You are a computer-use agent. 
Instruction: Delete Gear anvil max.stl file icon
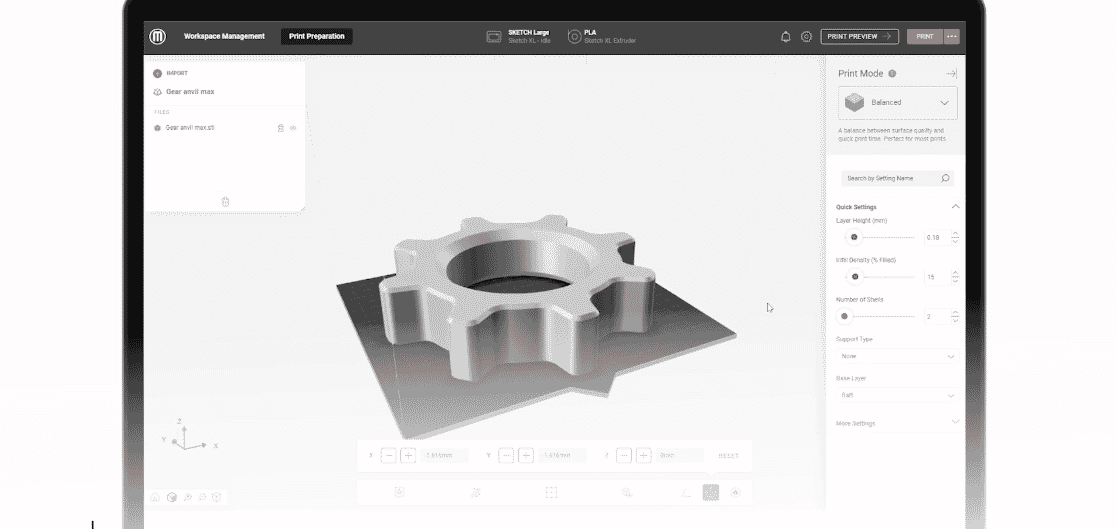pos(280,128)
